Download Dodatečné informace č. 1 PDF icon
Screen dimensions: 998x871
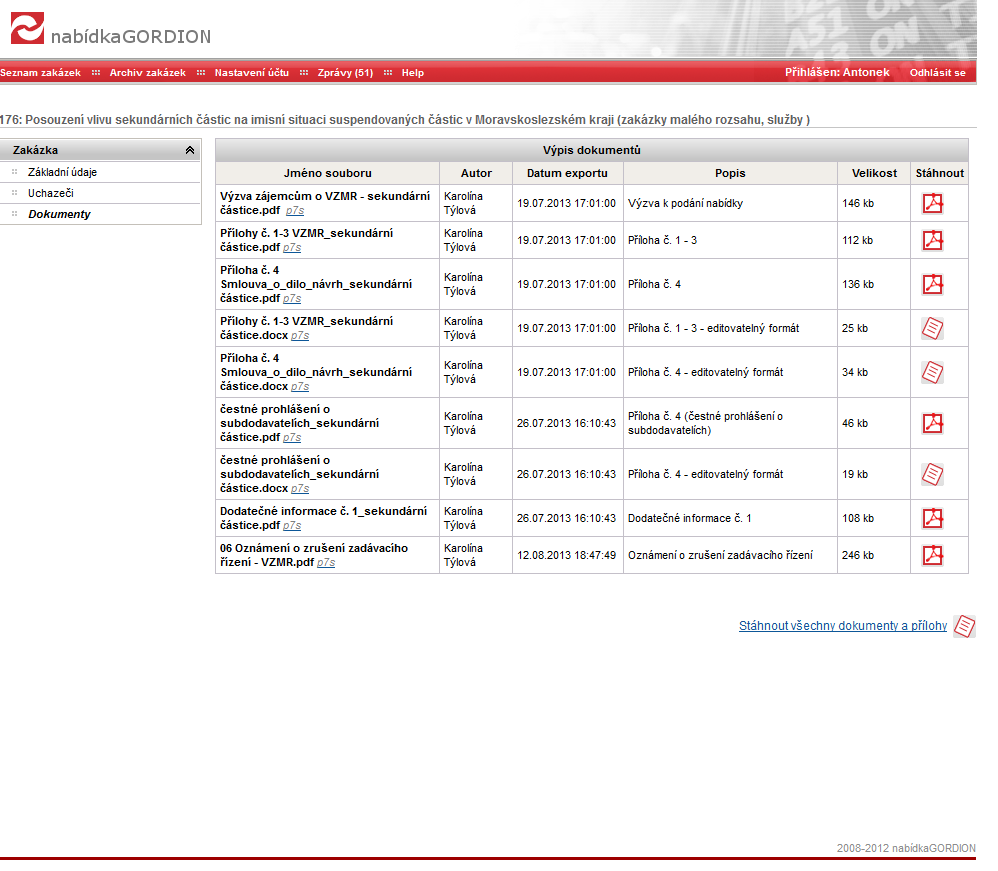pos(932,518)
